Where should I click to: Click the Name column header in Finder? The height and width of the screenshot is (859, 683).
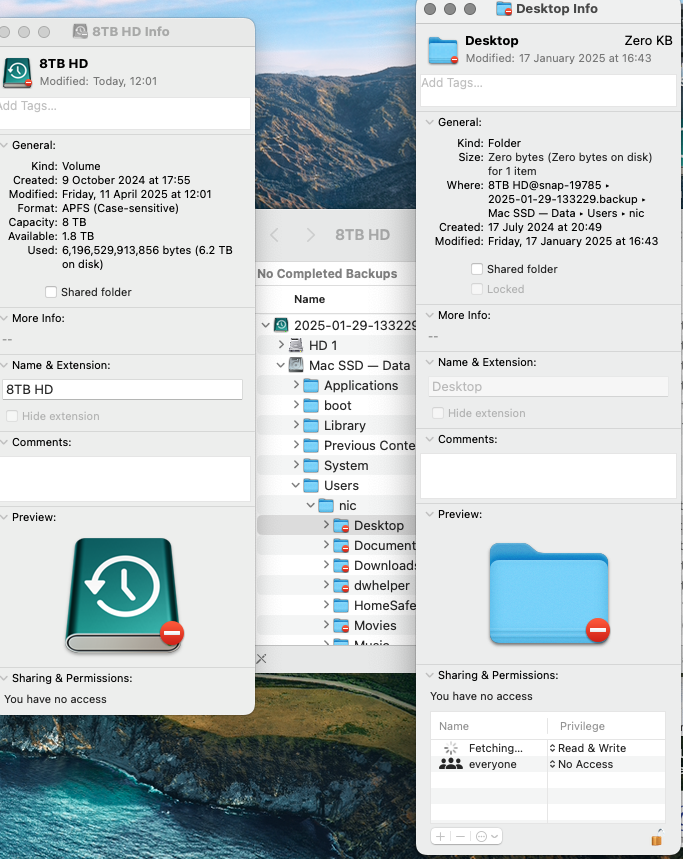tap(309, 299)
